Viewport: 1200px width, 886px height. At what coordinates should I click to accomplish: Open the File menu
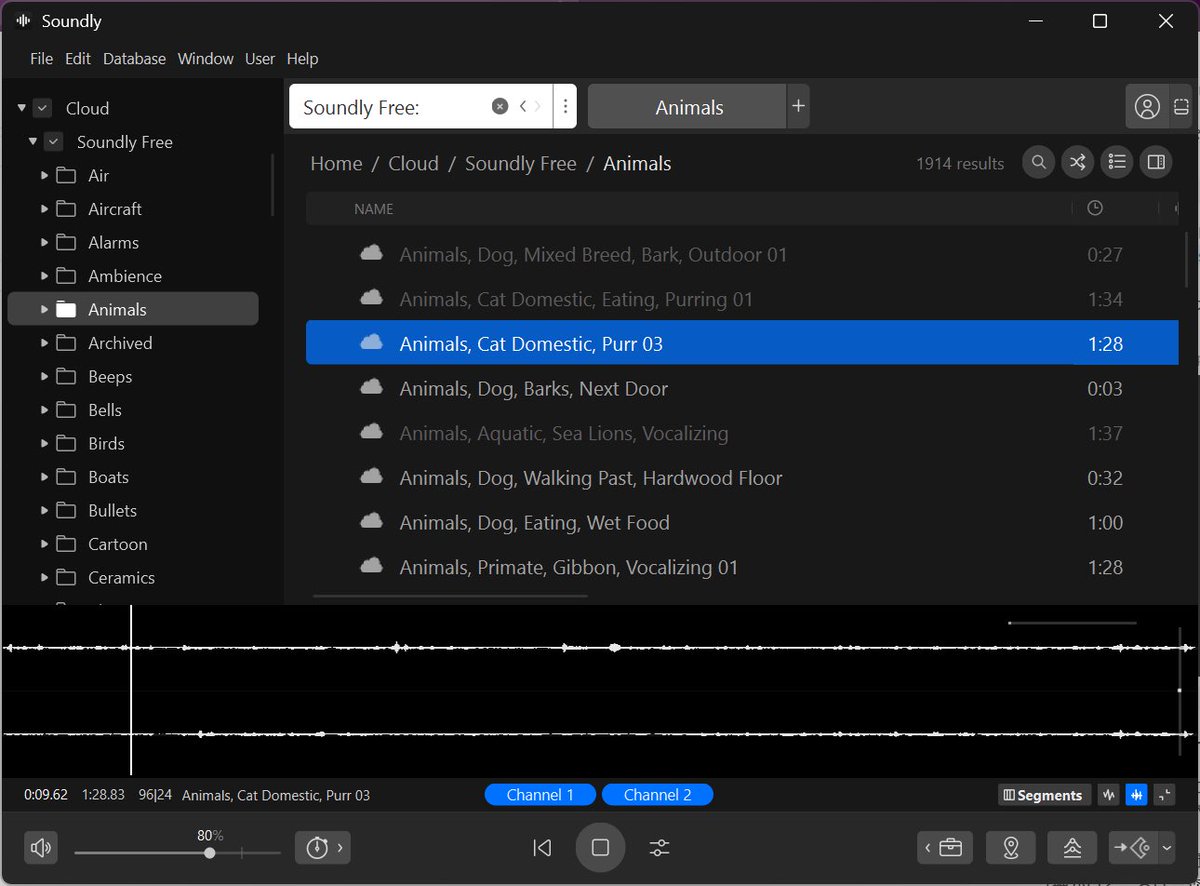click(x=41, y=59)
